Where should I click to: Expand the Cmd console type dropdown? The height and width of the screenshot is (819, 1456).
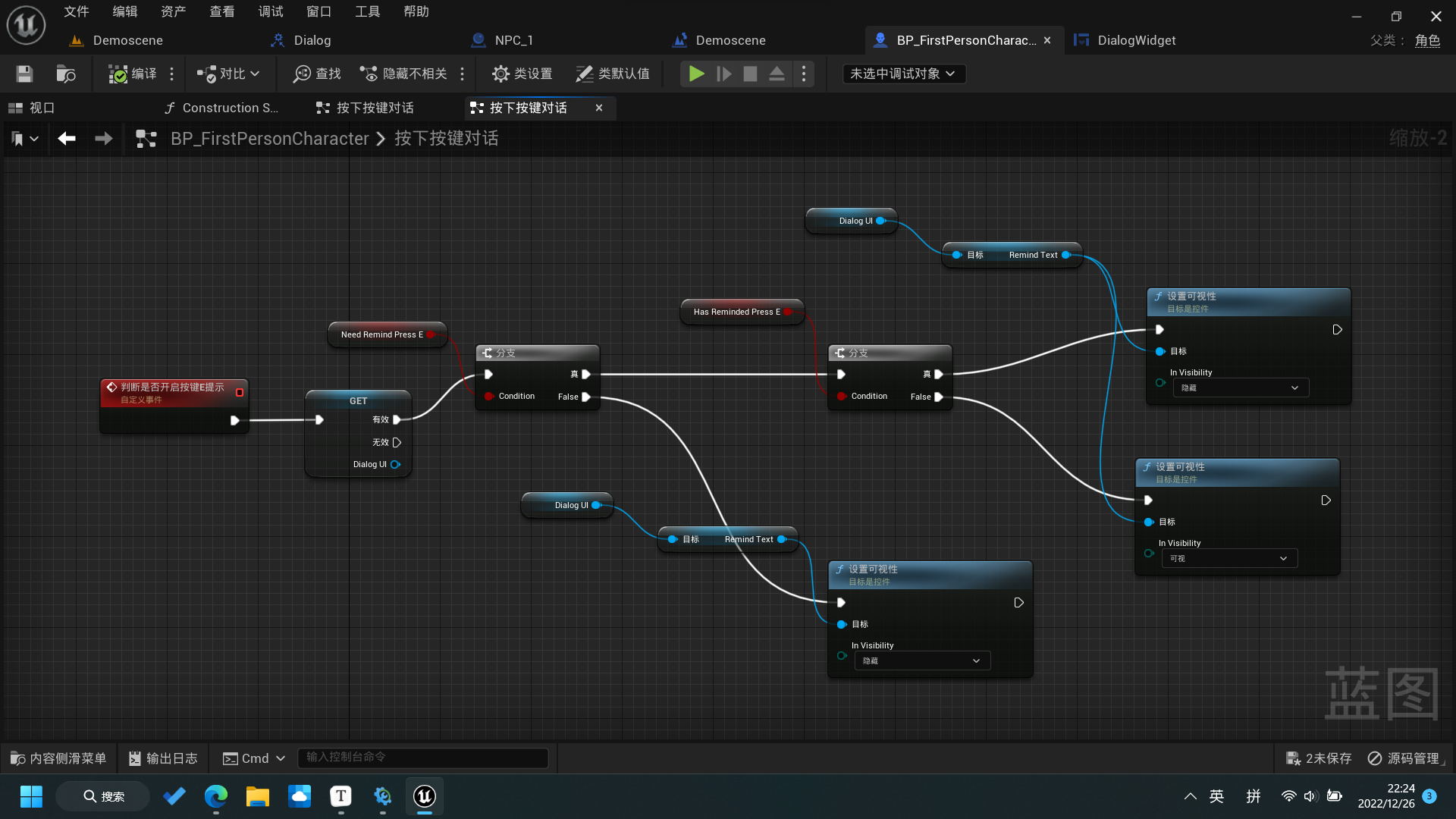click(254, 758)
